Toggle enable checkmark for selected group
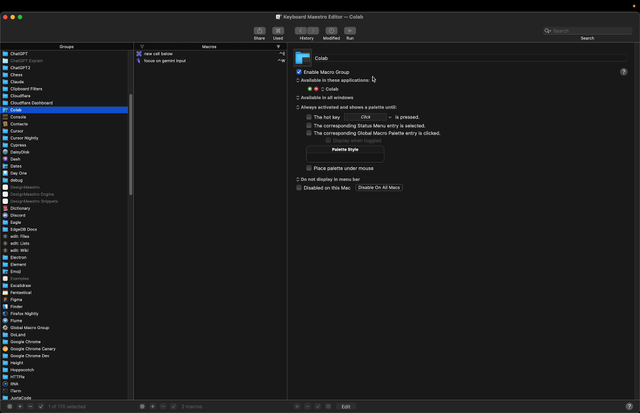 tap(41, 406)
